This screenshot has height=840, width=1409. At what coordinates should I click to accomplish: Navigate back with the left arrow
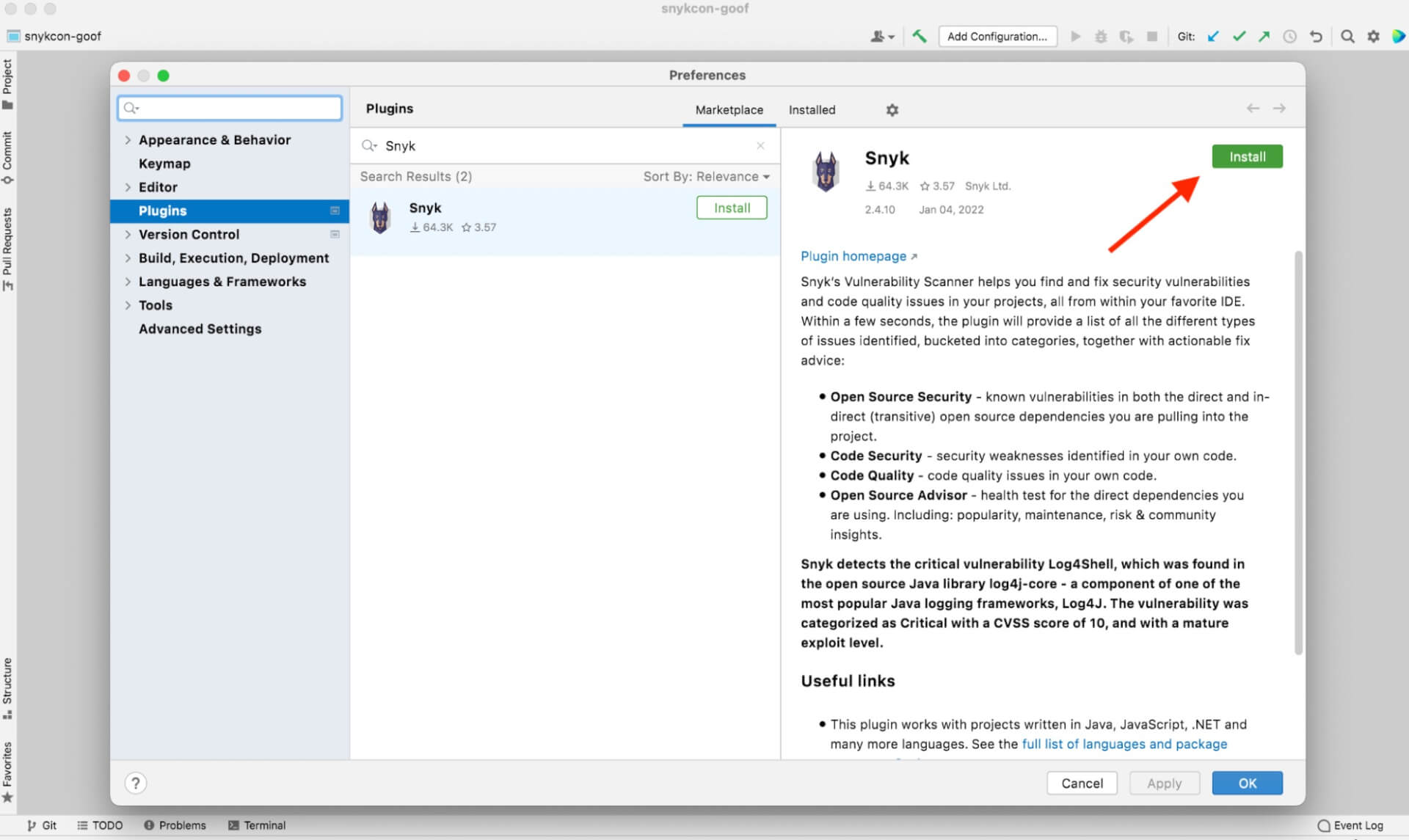(1253, 109)
